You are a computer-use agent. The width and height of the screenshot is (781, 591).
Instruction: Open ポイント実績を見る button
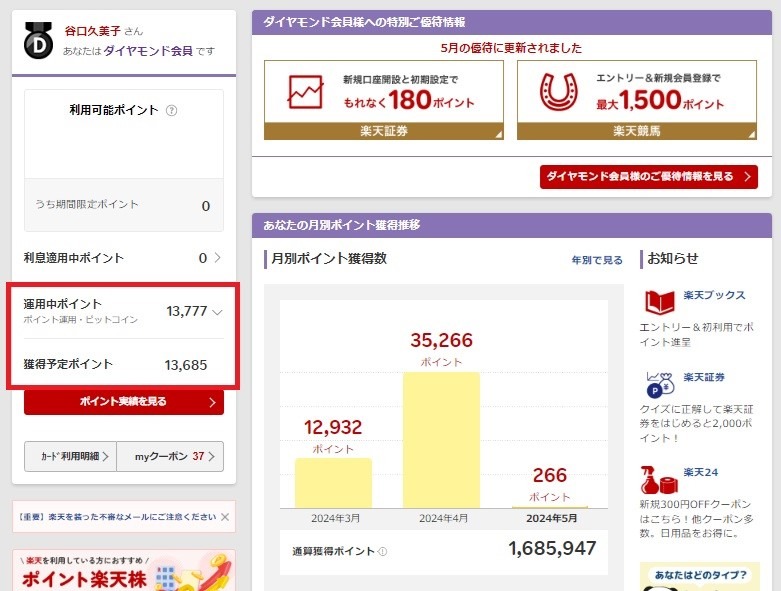(x=124, y=402)
